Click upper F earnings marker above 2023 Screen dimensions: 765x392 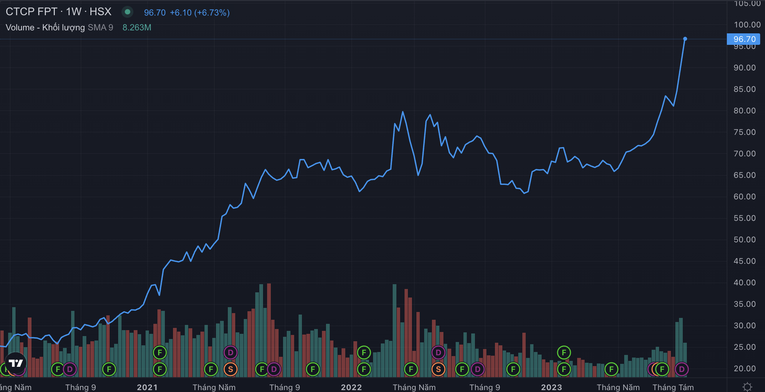[564, 351]
